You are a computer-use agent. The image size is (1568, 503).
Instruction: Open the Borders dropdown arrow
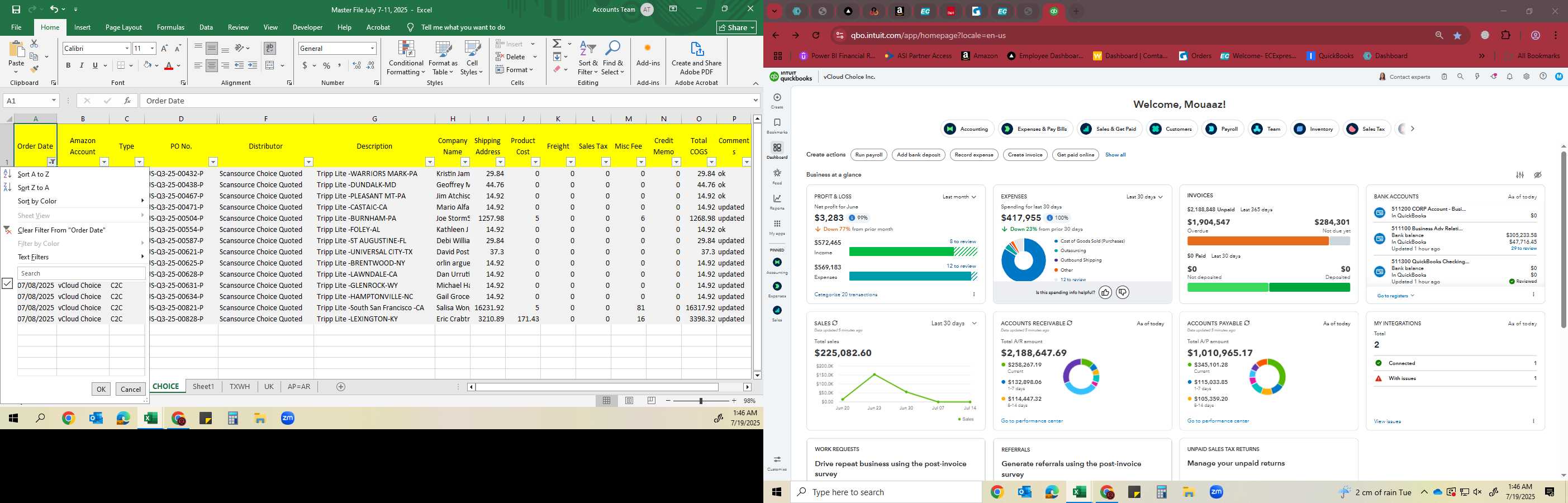point(131,66)
